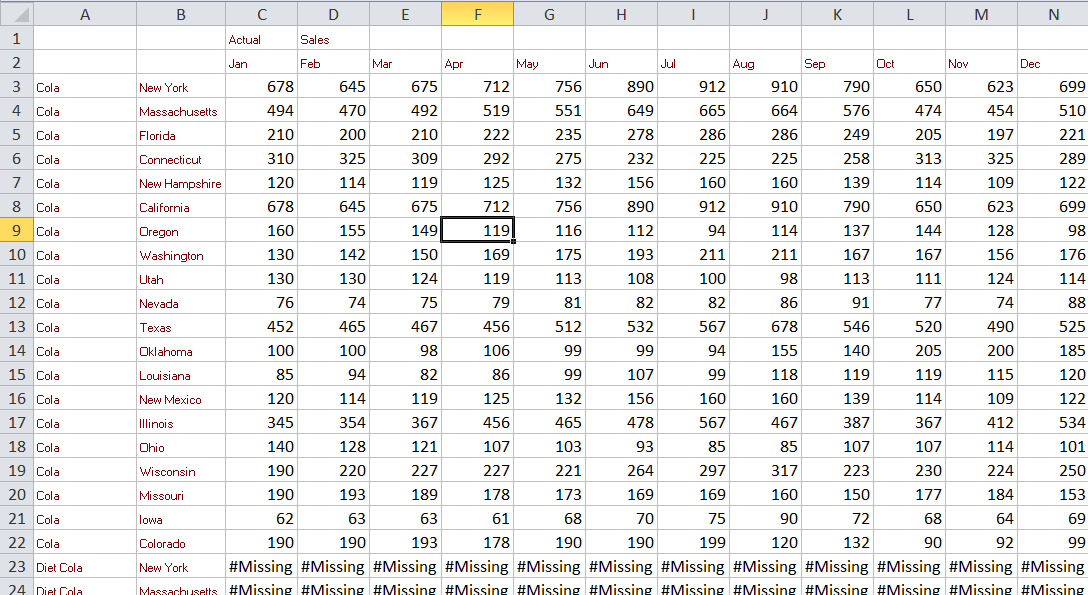This screenshot has width=1088, height=595.
Task: Click the 'Aug' month header cell
Action: click(x=766, y=62)
